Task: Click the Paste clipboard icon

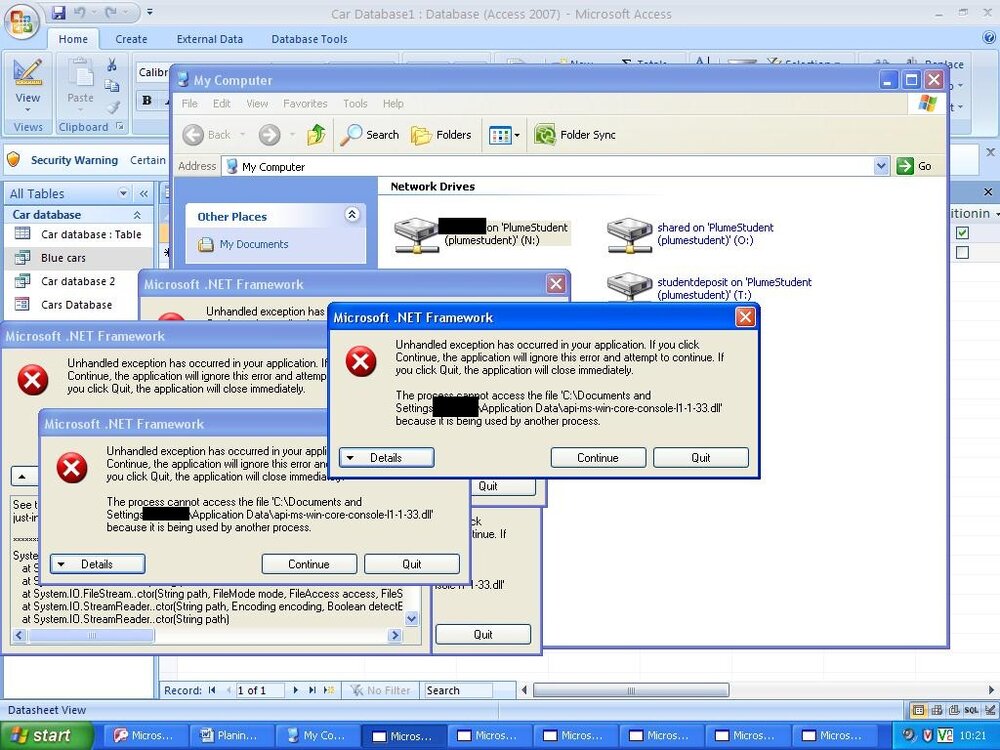Action: click(x=81, y=73)
